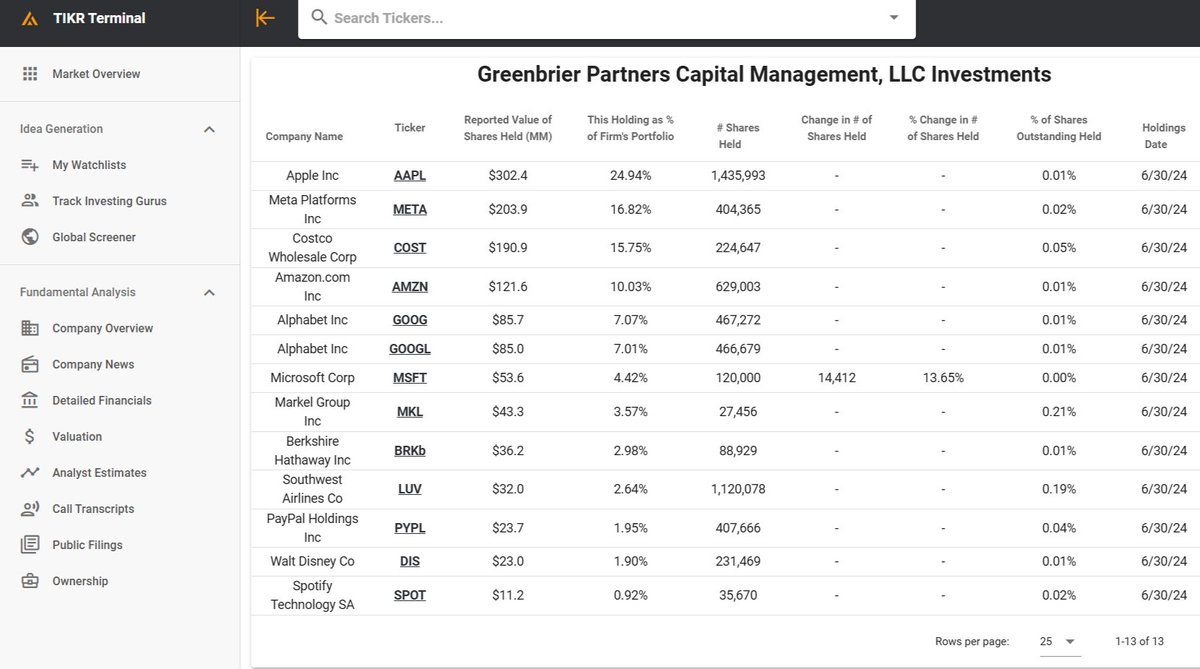Screen dimensions: 1200x669
Task: Open the GOOGL ticker link
Action: pos(410,350)
